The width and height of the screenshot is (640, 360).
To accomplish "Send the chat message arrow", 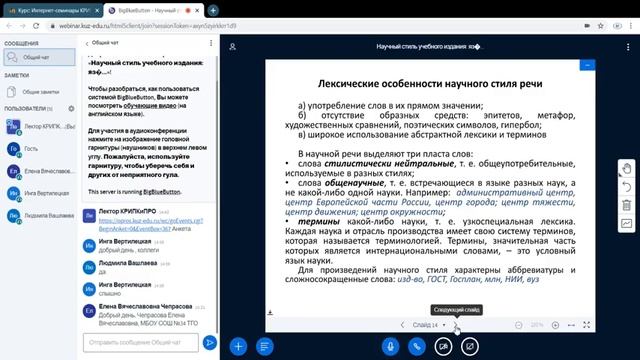I will (210, 342).
